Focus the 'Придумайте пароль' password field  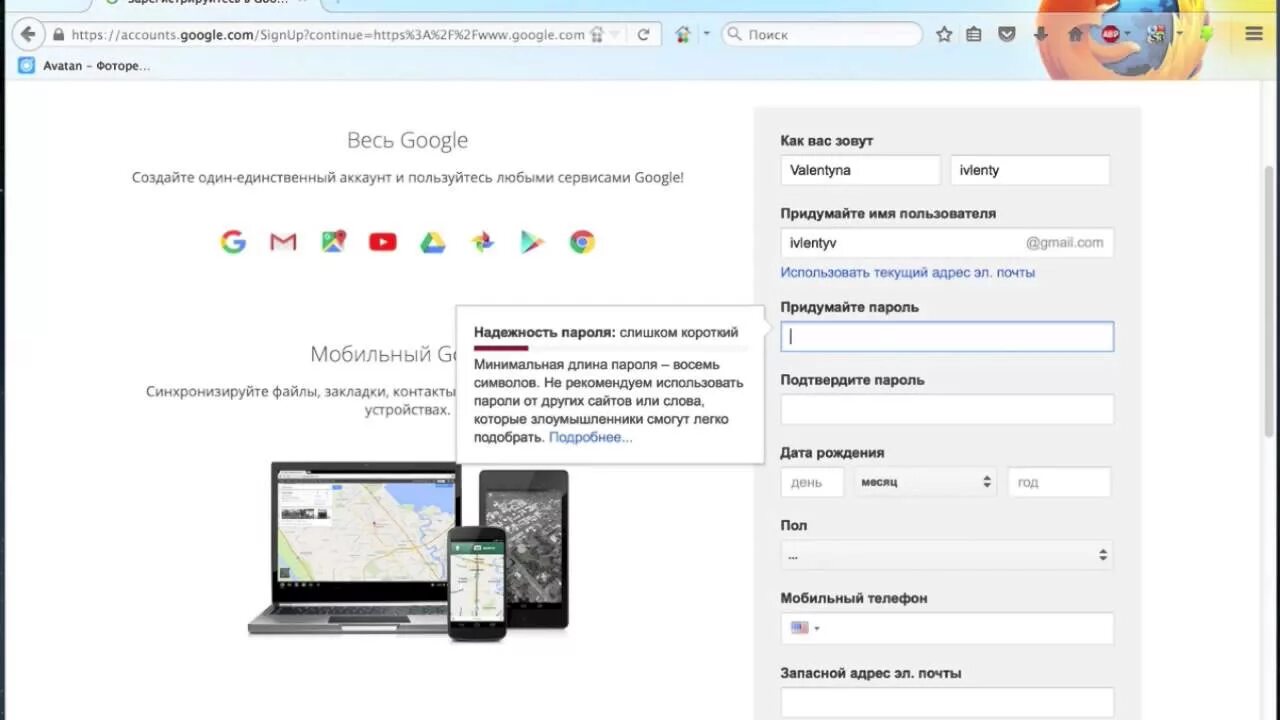point(947,336)
